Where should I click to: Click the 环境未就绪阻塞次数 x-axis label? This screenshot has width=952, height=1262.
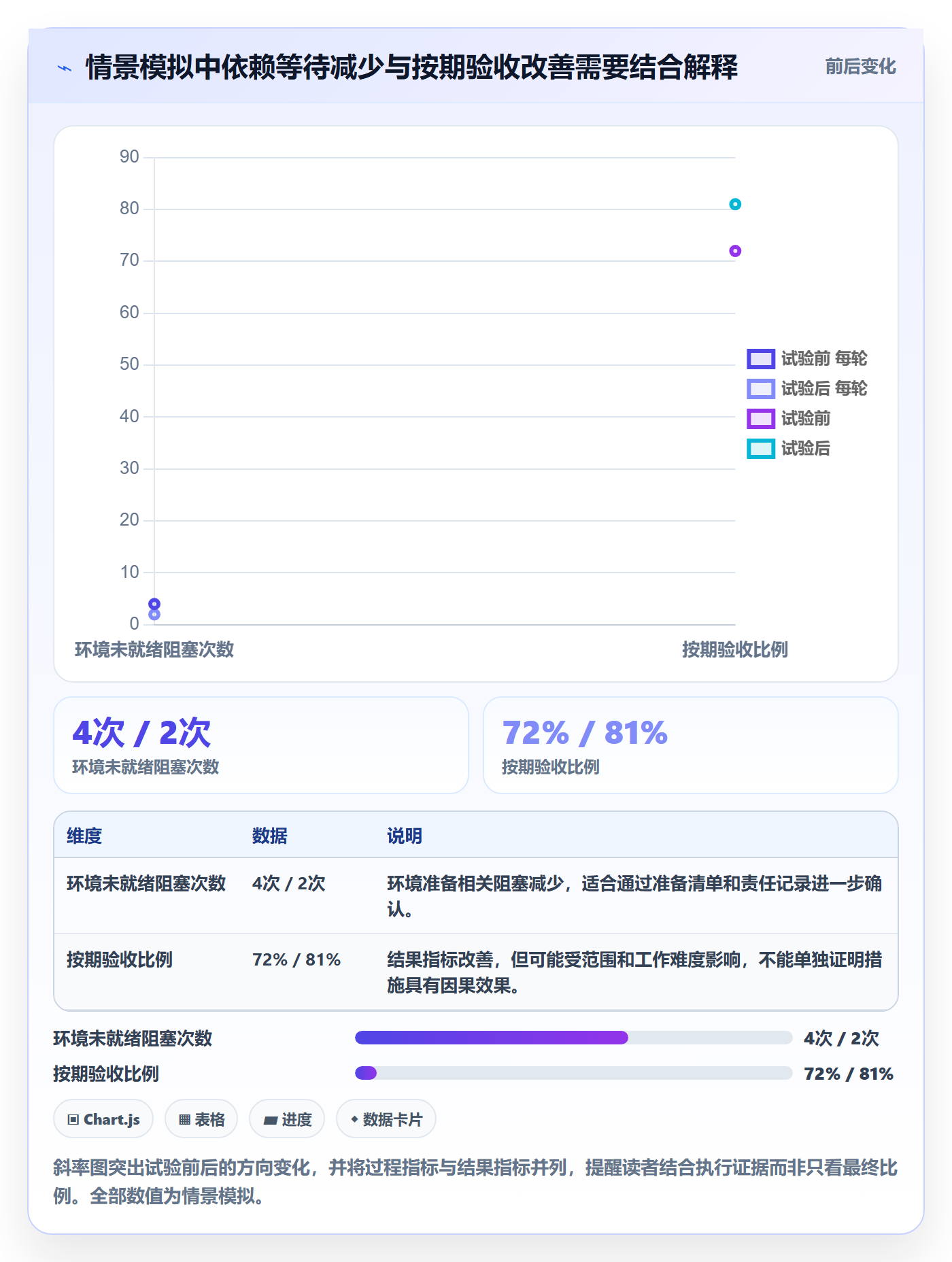(154, 649)
